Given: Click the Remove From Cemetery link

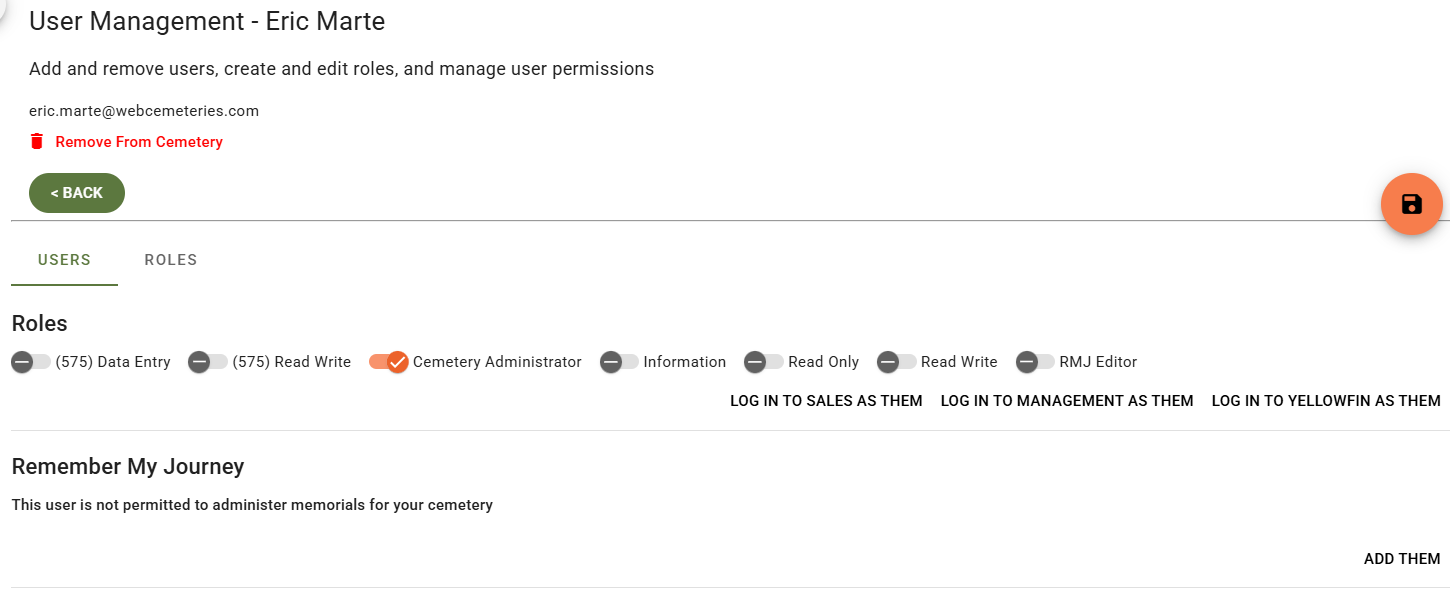Looking at the screenshot, I should click(139, 142).
